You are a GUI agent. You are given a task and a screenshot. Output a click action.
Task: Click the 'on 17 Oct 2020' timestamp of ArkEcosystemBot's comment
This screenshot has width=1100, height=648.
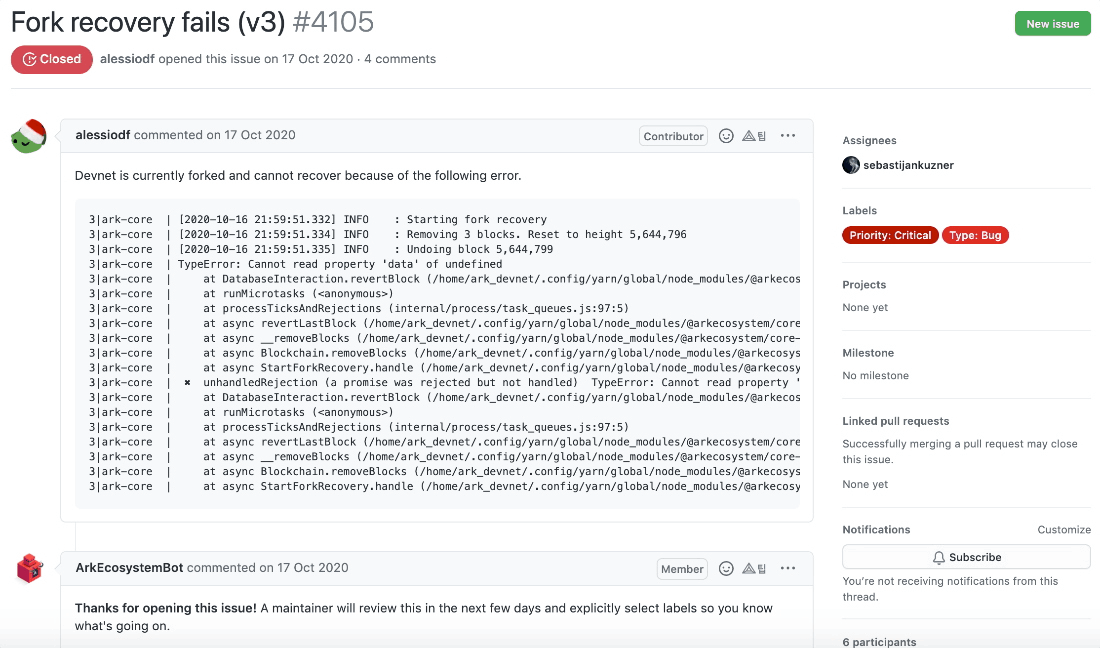(x=304, y=567)
